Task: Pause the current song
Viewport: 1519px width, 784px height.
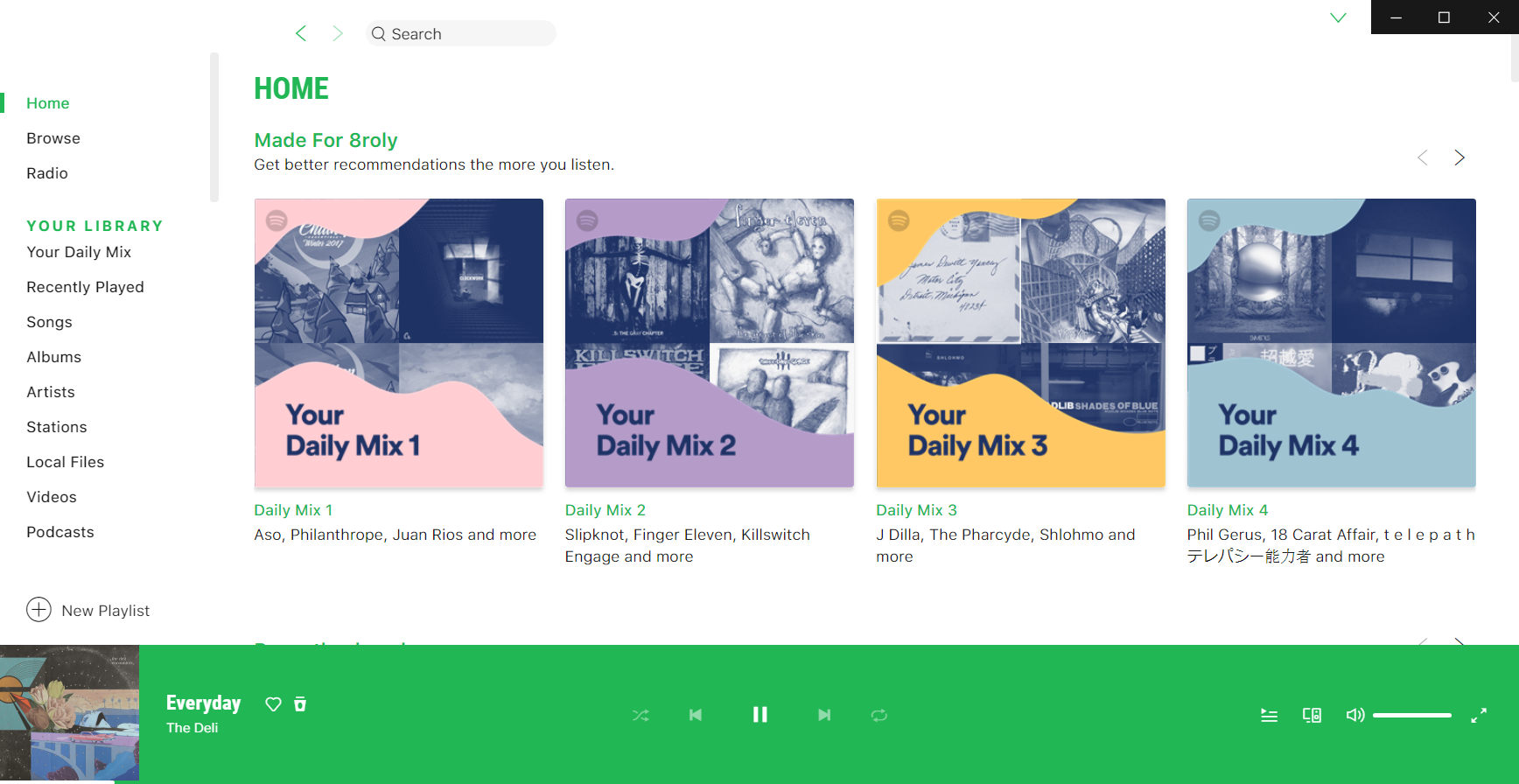Action: click(759, 715)
